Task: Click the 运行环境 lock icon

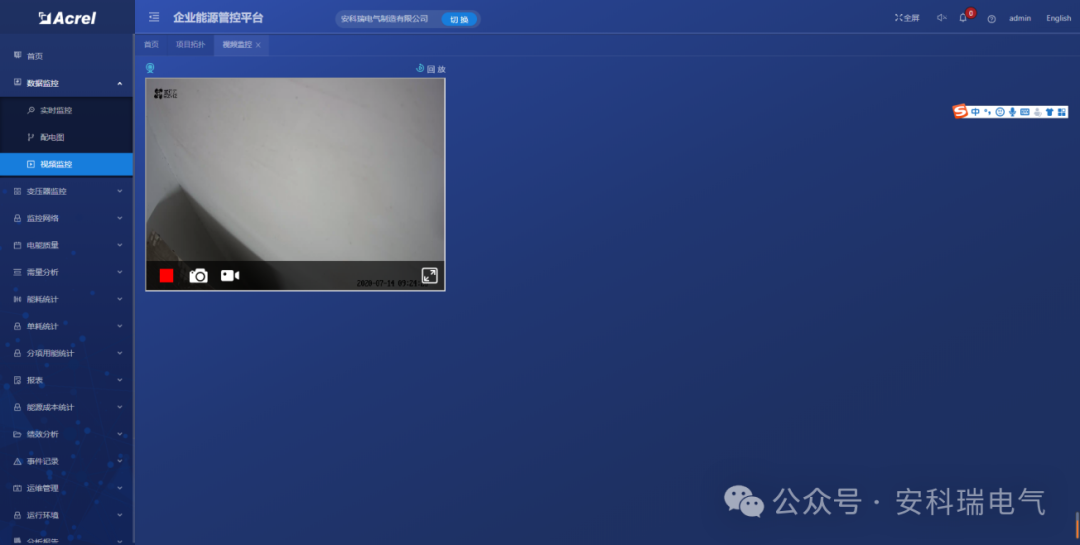Action: [x=17, y=515]
